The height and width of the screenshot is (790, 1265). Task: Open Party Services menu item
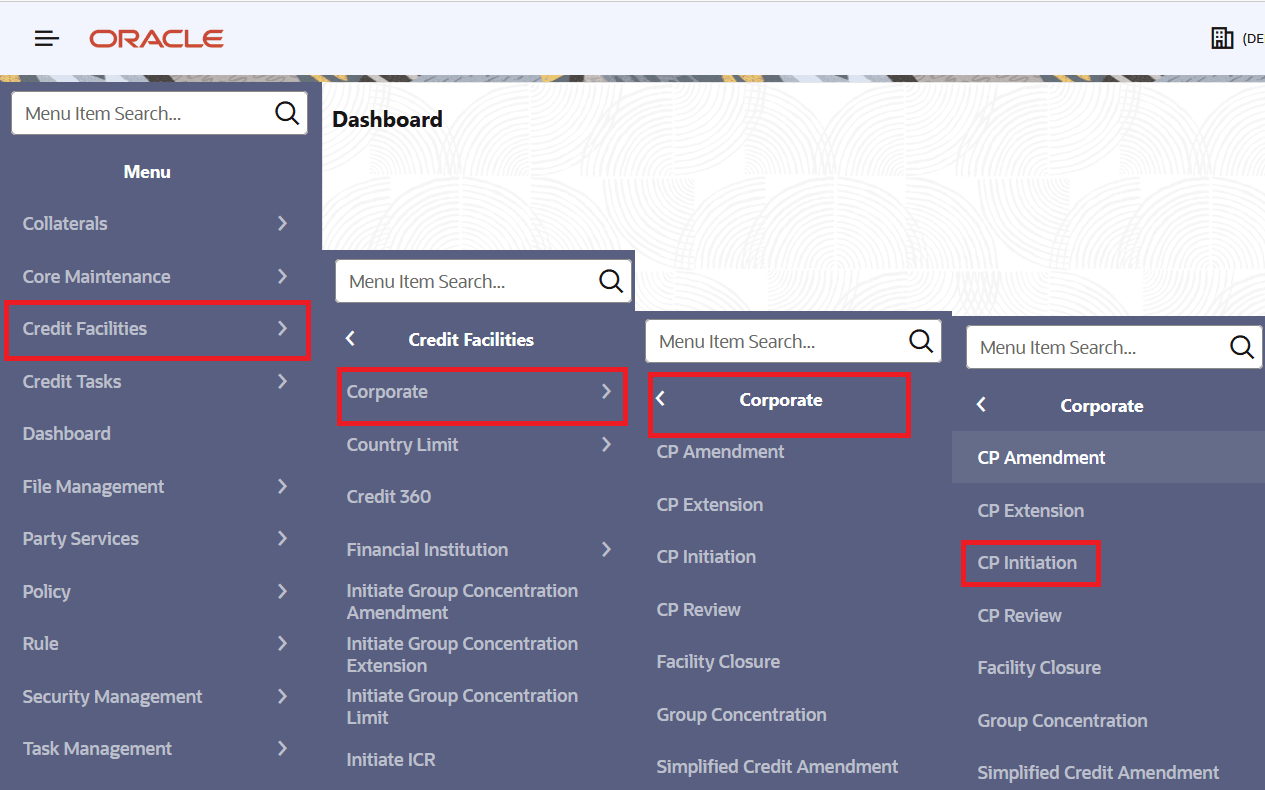click(x=81, y=538)
